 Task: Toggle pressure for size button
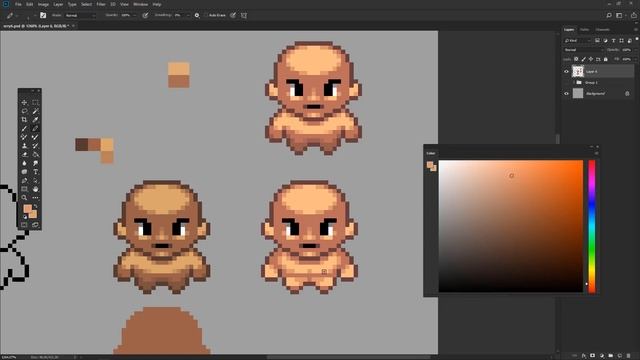tap(233, 16)
